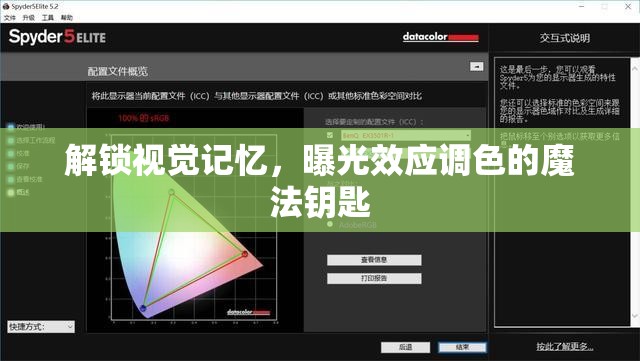This screenshot has width=640, height=361.
Task: Click the Spyder5Elite title bar app icon
Action: pyautogui.click(x=6, y=7)
